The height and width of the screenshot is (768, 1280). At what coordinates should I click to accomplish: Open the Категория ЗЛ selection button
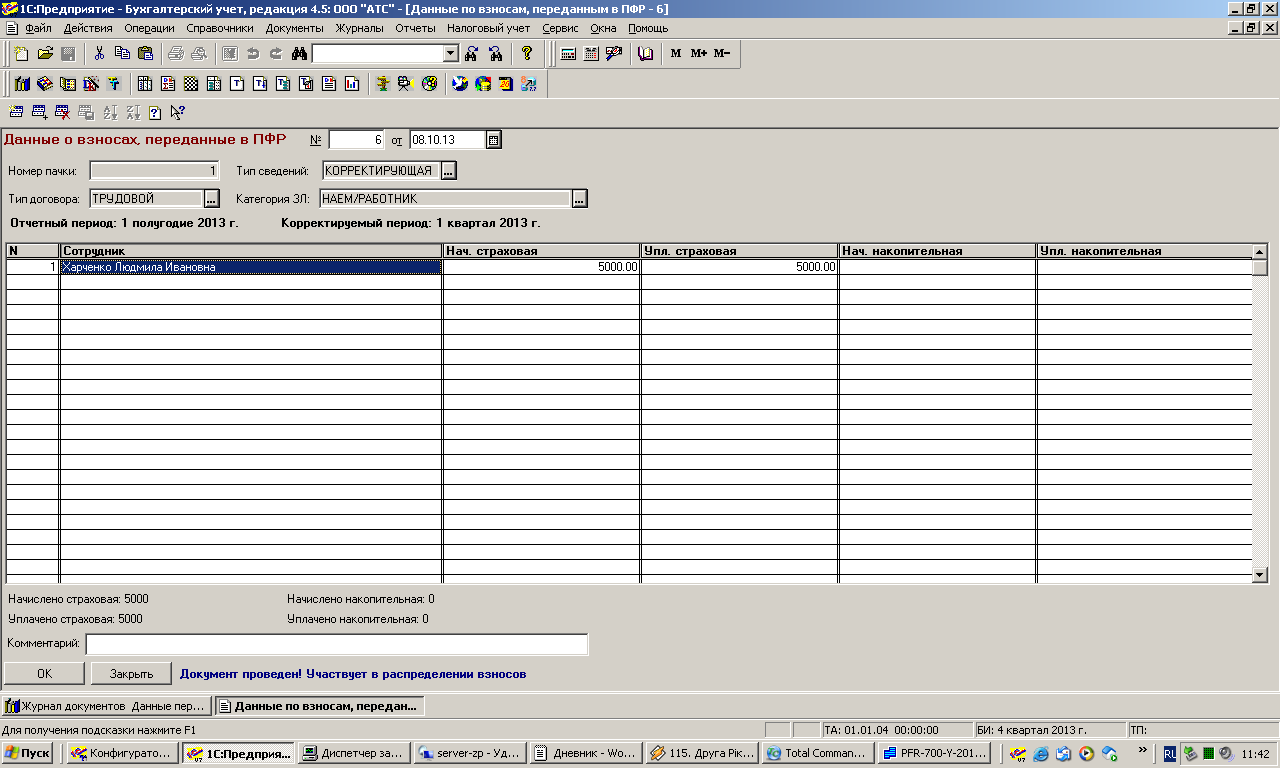pos(579,199)
